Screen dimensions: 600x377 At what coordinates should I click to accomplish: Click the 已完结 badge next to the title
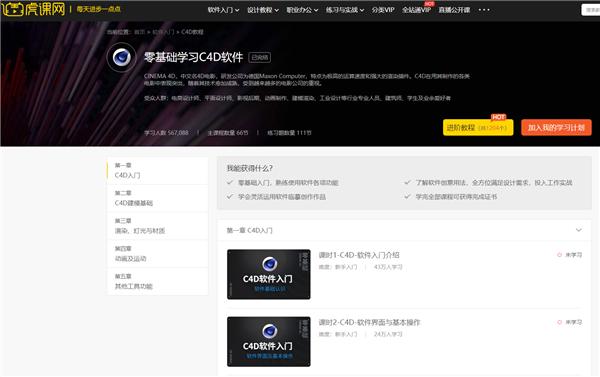pos(260,57)
